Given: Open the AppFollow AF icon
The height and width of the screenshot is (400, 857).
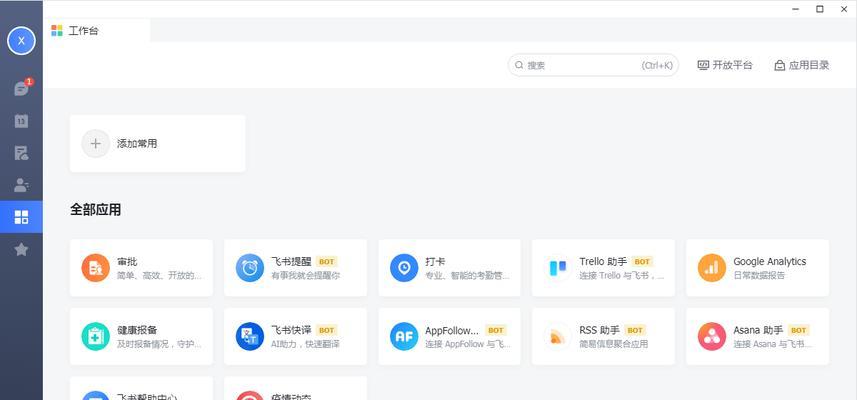Looking at the screenshot, I should (x=404, y=337).
